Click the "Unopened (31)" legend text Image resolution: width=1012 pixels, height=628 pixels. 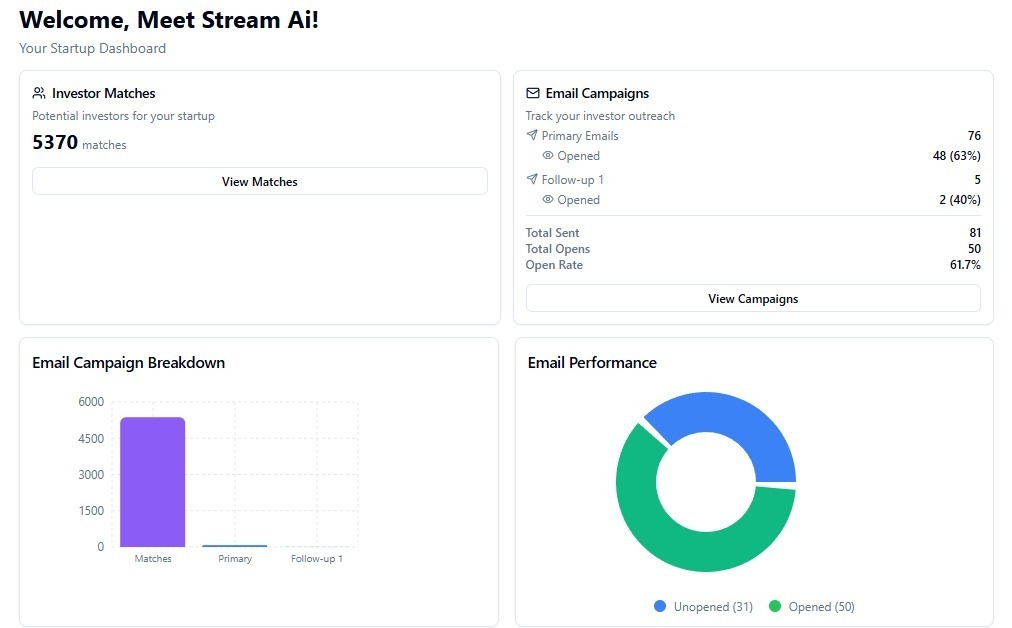click(x=713, y=607)
